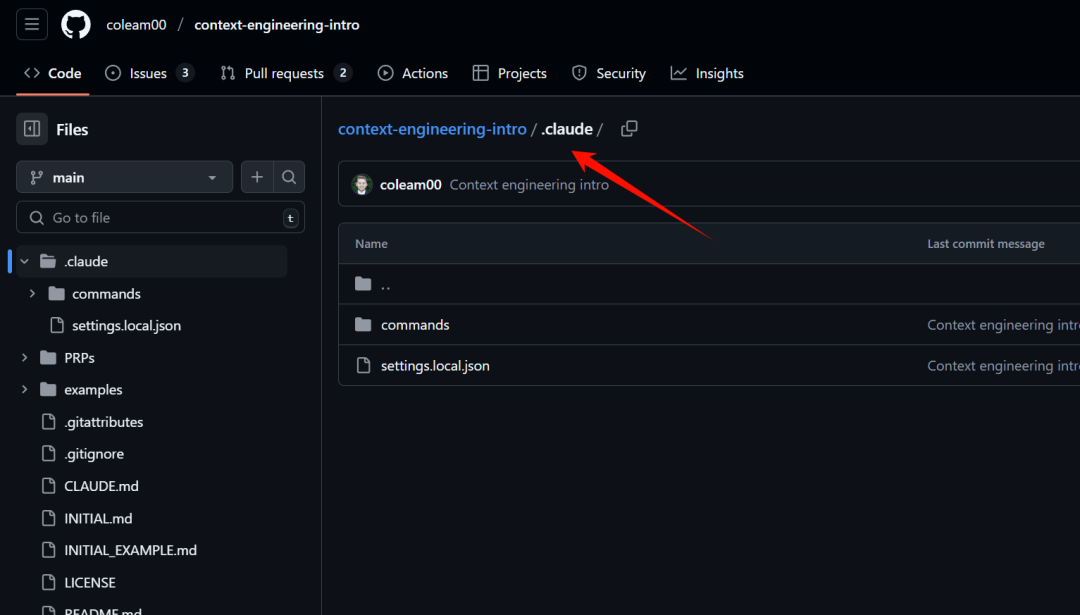Image resolution: width=1080 pixels, height=615 pixels.
Task: Click the Name column header
Action: point(371,244)
